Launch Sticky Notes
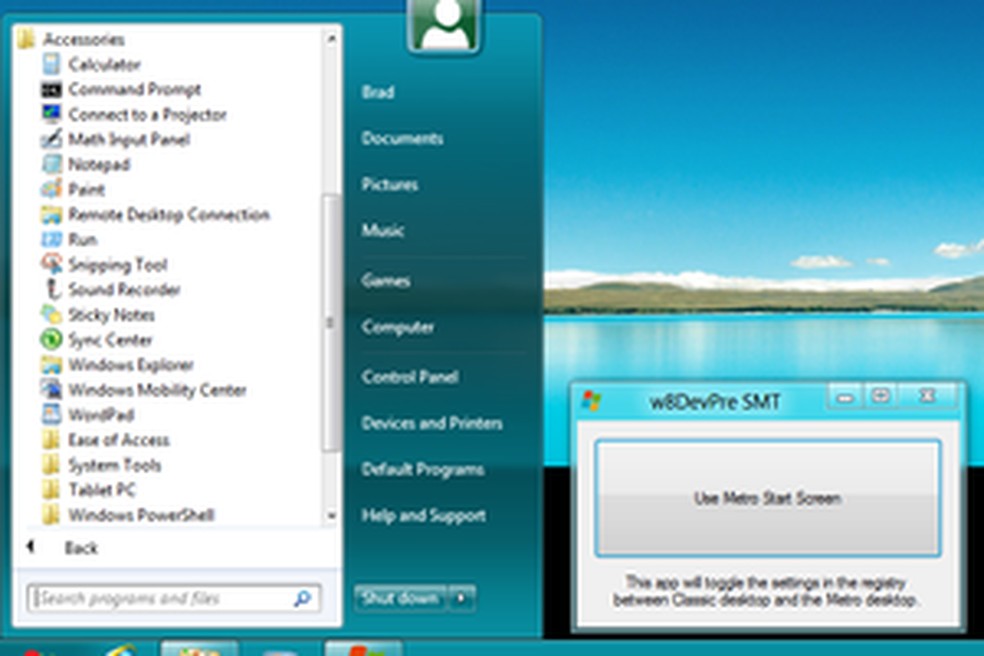Screen dimensions: 984x656 [118, 314]
